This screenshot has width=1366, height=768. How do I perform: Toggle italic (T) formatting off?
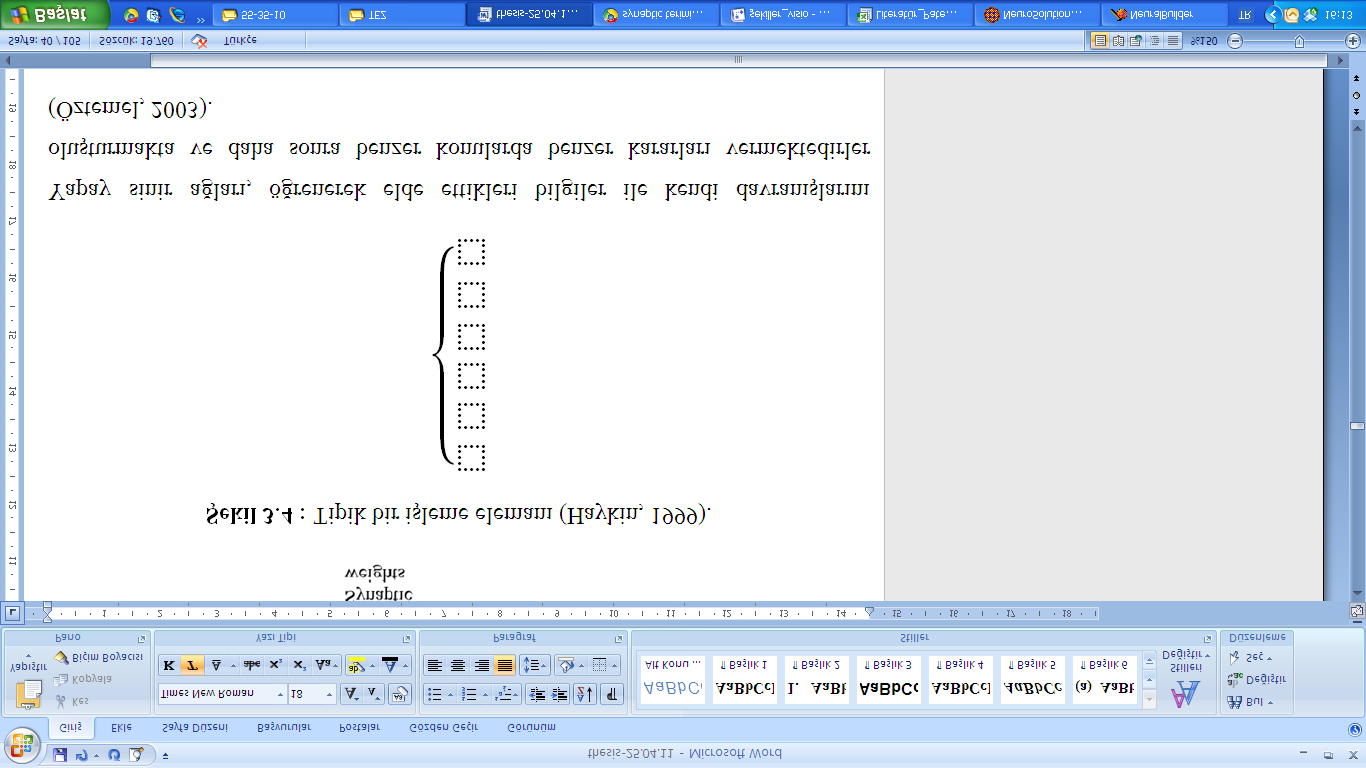click(192, 665)
